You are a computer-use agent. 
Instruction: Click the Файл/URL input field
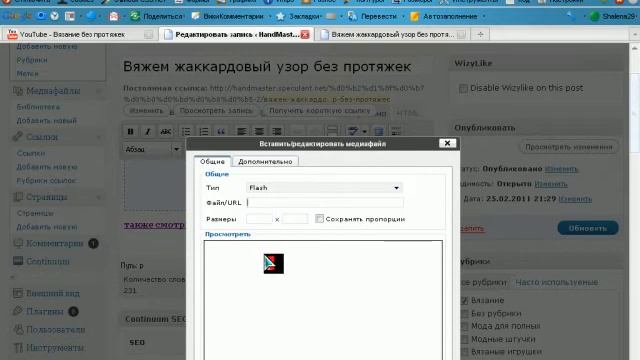[x=325, y=203]
